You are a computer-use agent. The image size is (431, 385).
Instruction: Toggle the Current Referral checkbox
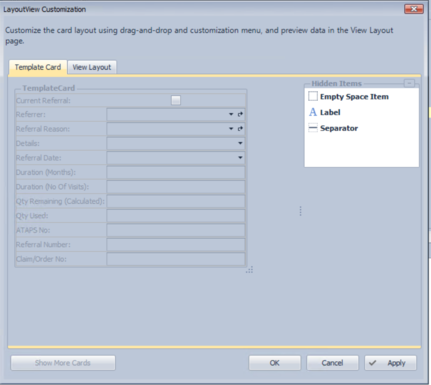point(176,100)
